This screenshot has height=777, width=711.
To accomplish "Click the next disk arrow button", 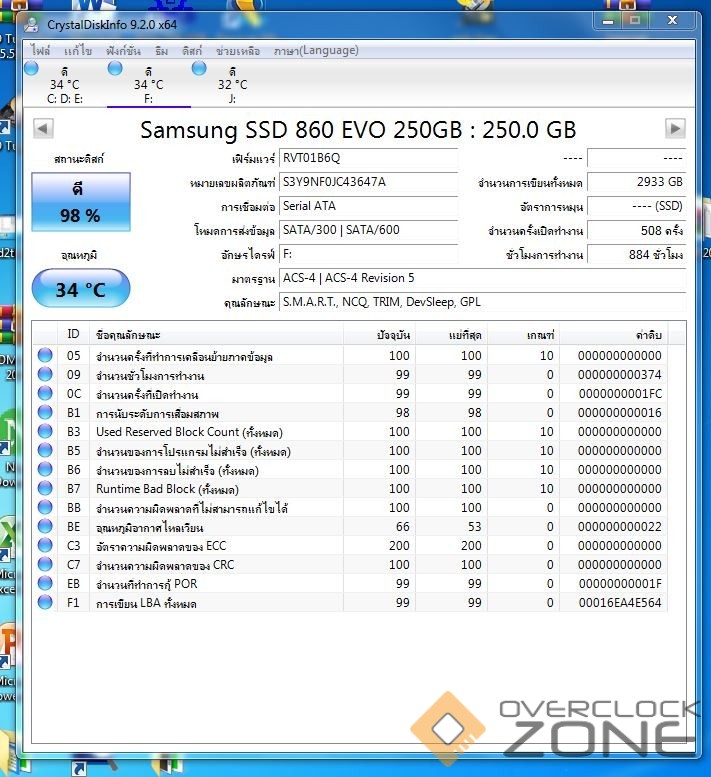I will 676,128.
